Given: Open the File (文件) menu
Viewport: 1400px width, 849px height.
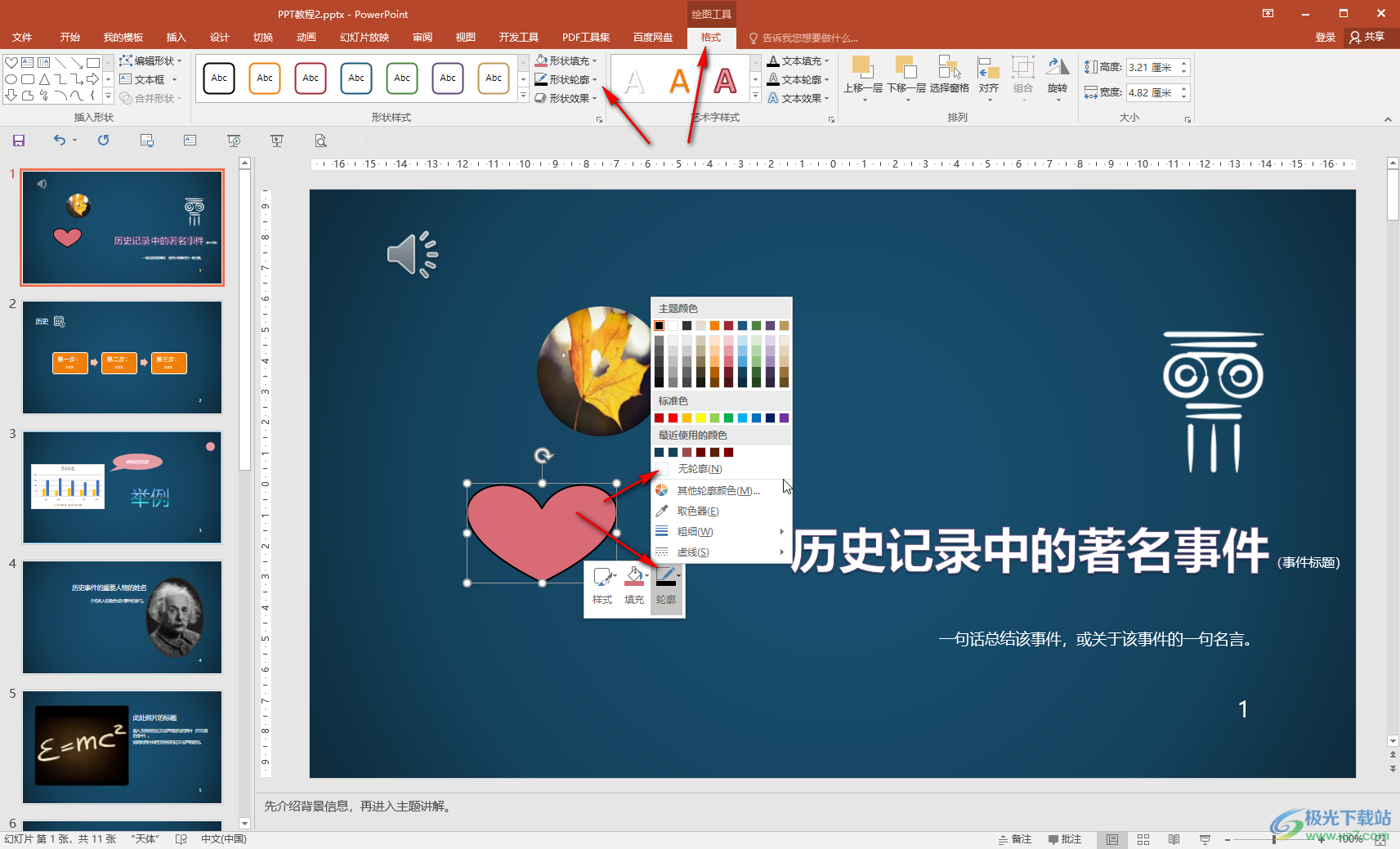Looking at the screenshot, I should click(23, 38).
